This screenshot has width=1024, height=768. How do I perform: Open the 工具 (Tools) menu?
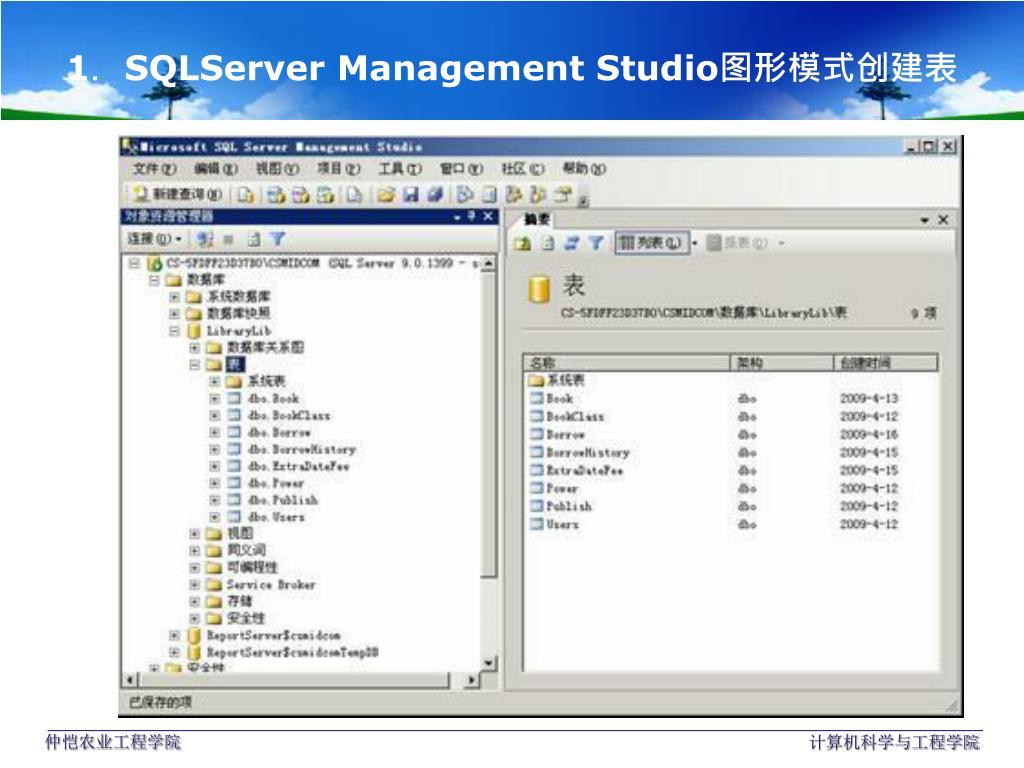coord(400,168)
